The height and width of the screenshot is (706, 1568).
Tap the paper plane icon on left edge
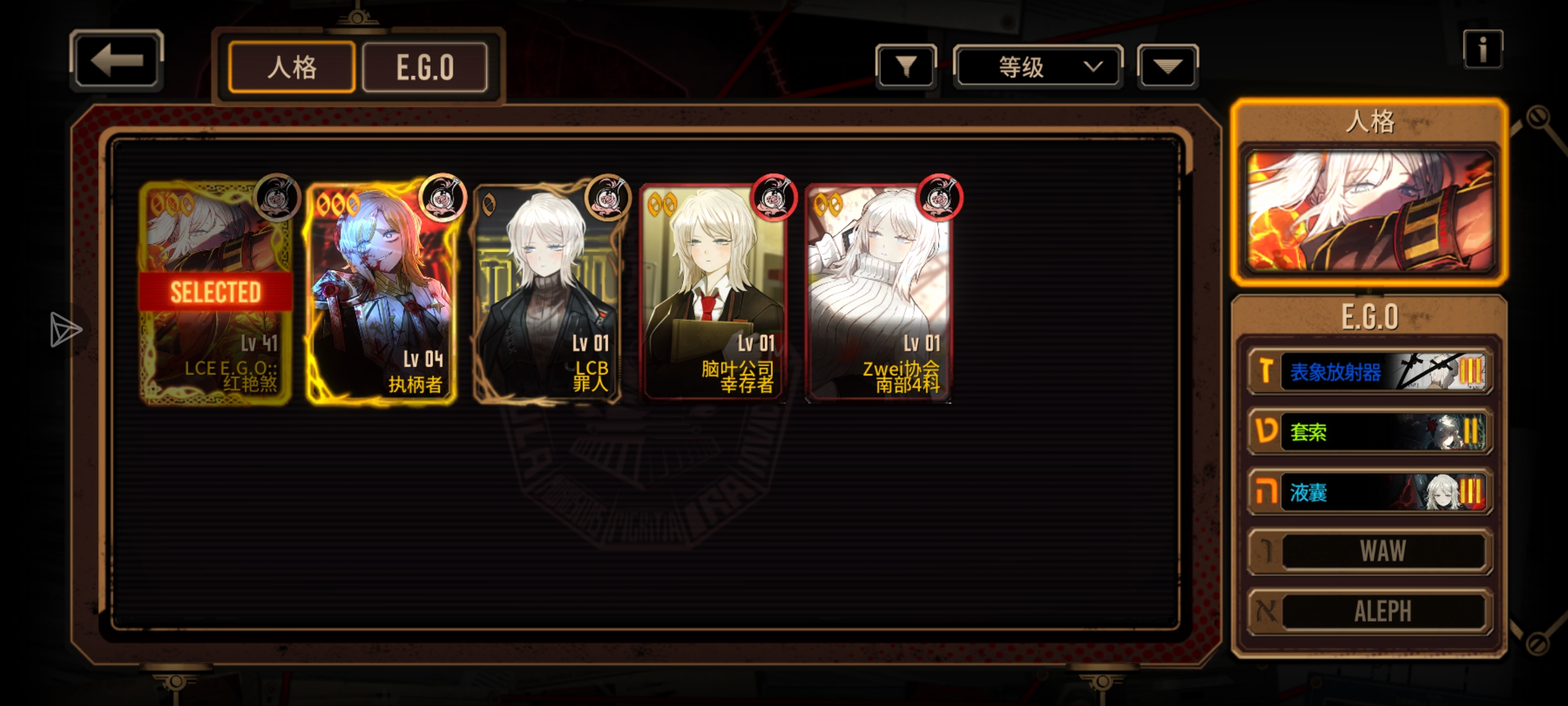[65, 329]
